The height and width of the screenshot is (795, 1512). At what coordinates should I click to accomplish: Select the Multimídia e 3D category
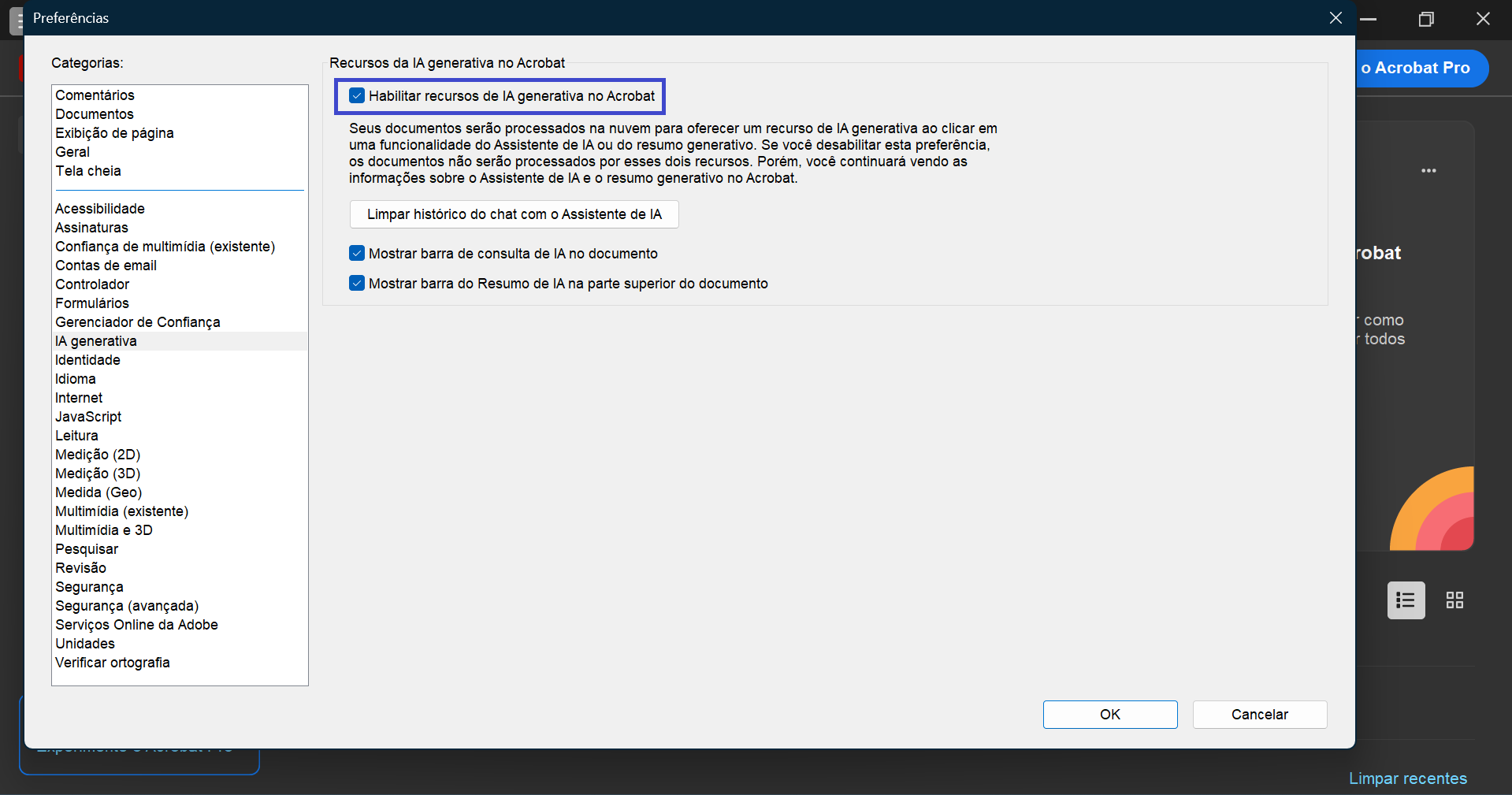pyautogui.click(x=180, y=530)
